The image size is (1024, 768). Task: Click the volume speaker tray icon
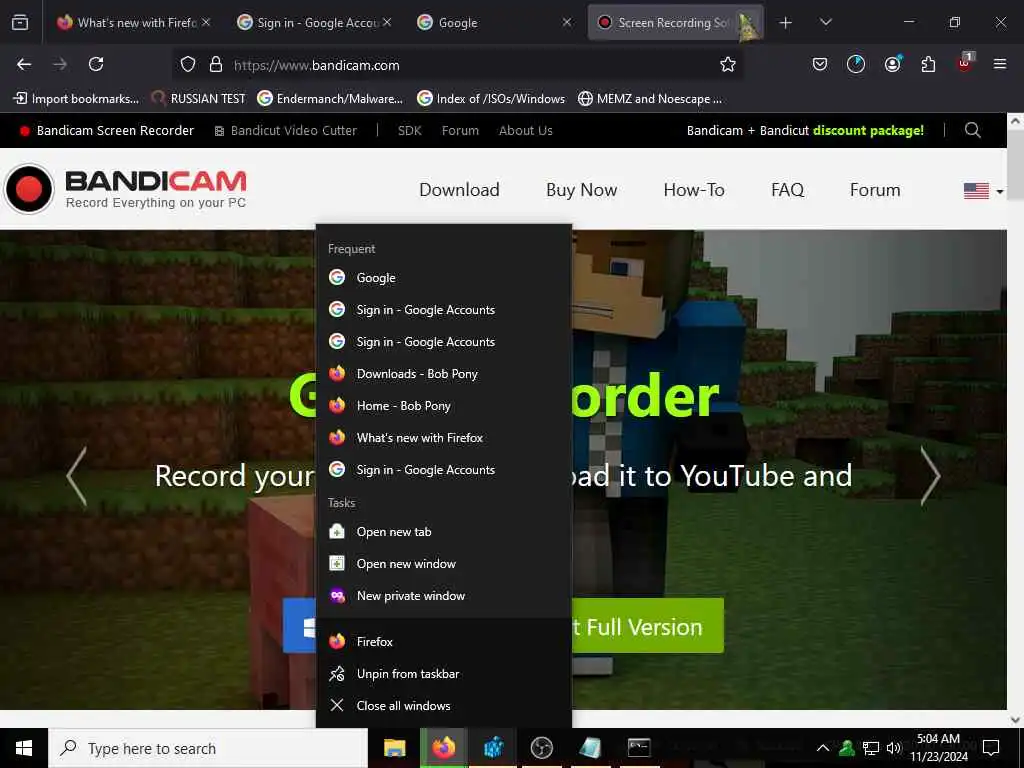pyautogui.click(x=894, y=748)
